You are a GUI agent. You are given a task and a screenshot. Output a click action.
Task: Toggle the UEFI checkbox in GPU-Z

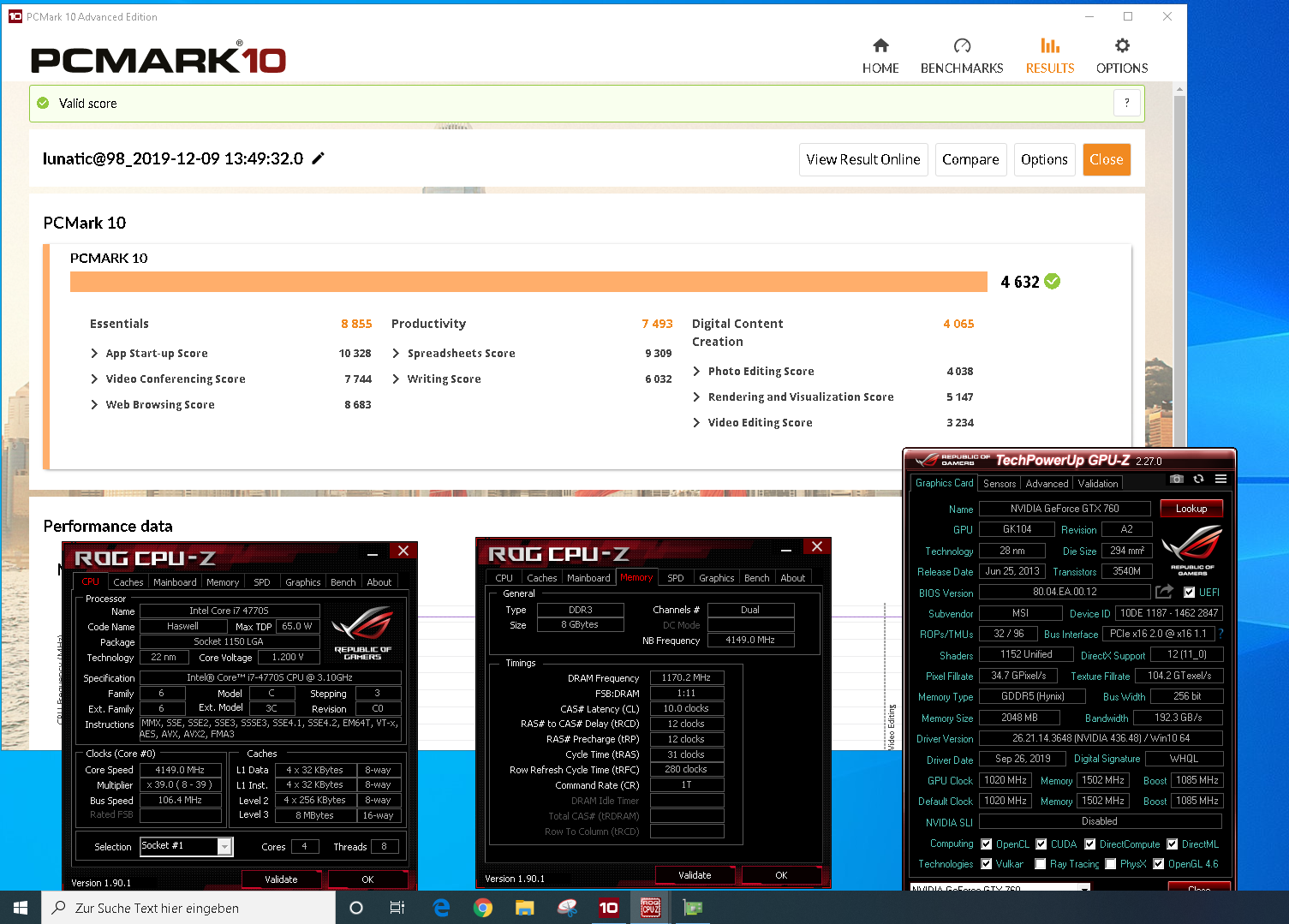click(1189, 592)
